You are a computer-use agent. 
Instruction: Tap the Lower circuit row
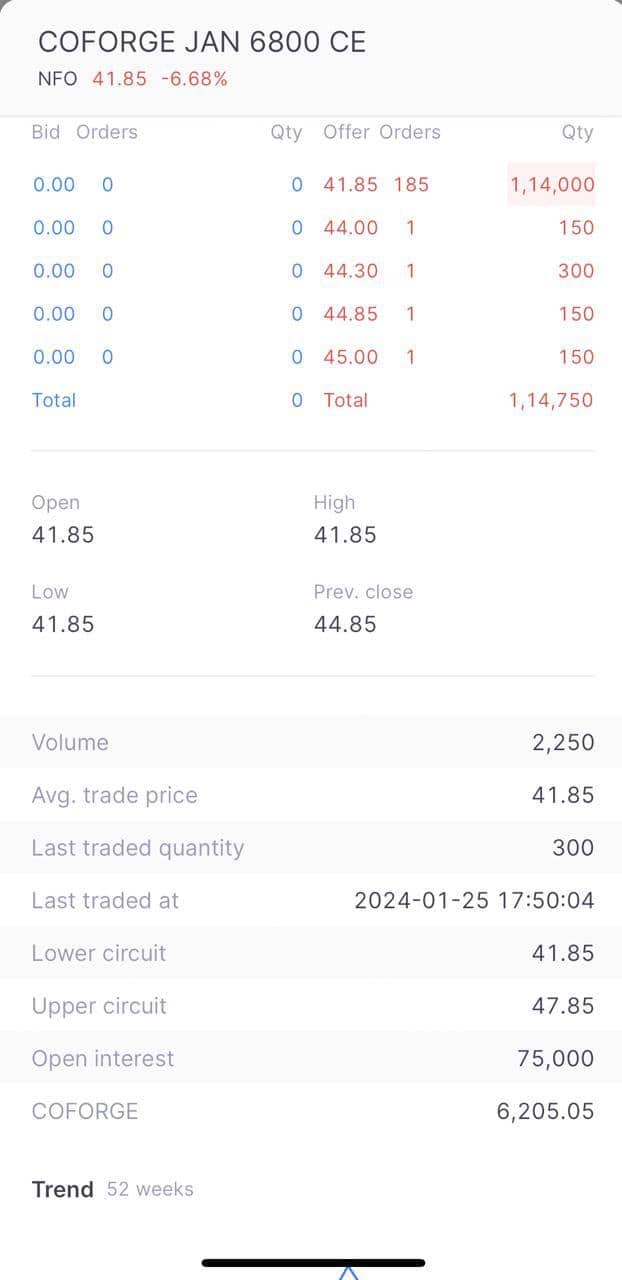311,953
